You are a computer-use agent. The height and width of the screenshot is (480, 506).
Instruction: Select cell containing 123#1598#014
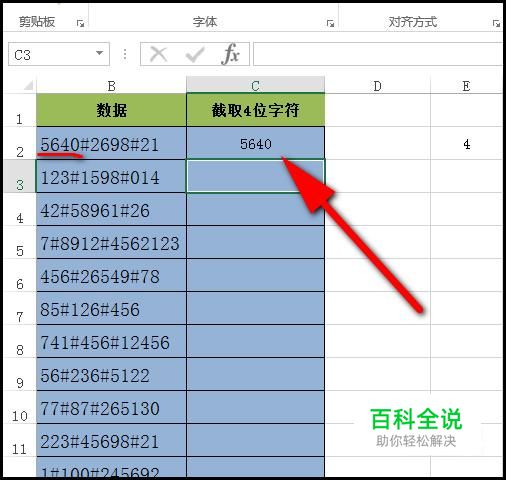[111, 176]
